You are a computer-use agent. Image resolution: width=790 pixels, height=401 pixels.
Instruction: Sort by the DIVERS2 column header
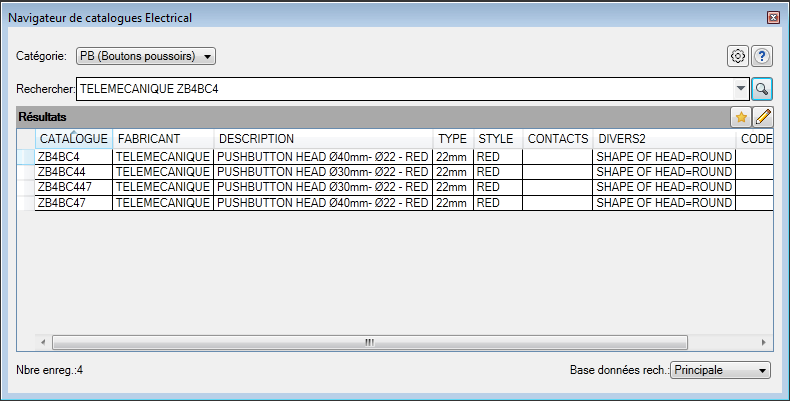tap(664, 139)
